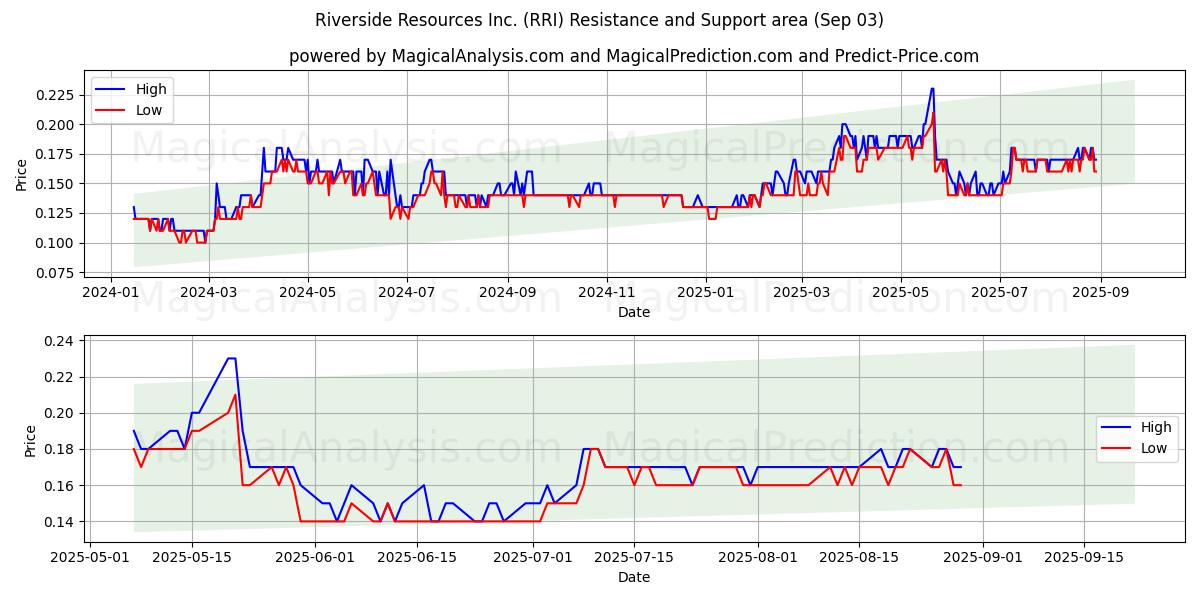Click the '2024-09' x-axis label
Viewport: 1200px width, 600px height.
pos(507,292)
